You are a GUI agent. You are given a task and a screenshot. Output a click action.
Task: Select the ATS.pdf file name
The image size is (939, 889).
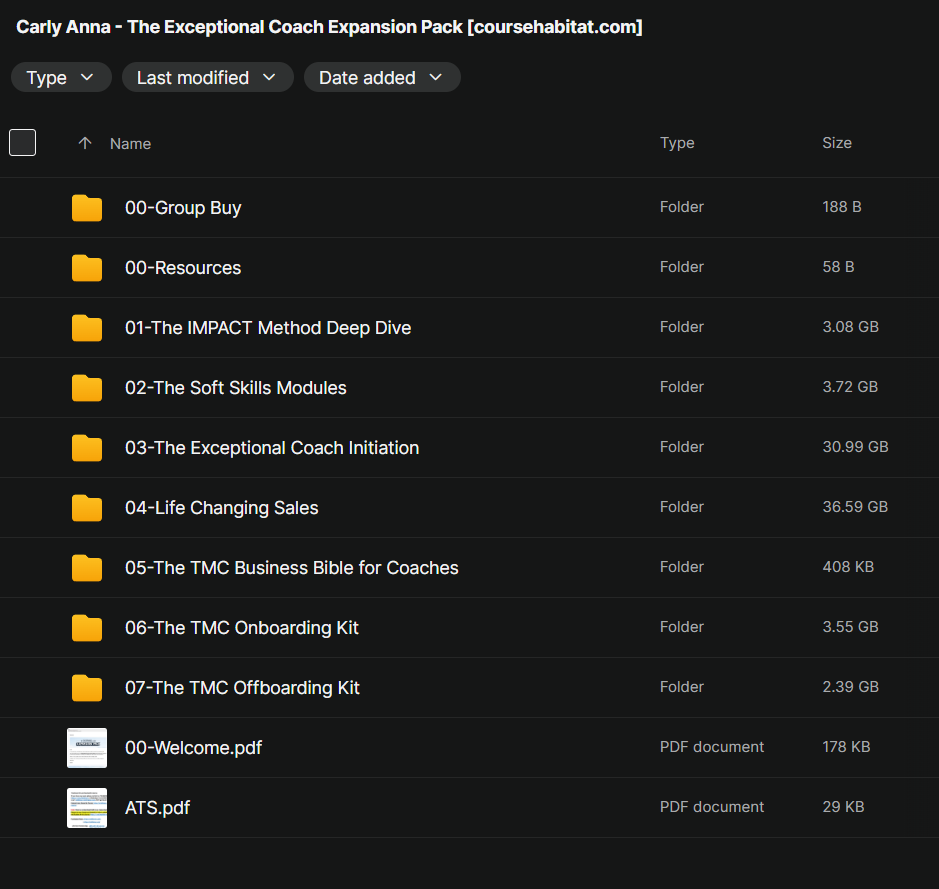click(x=157, y=808)
